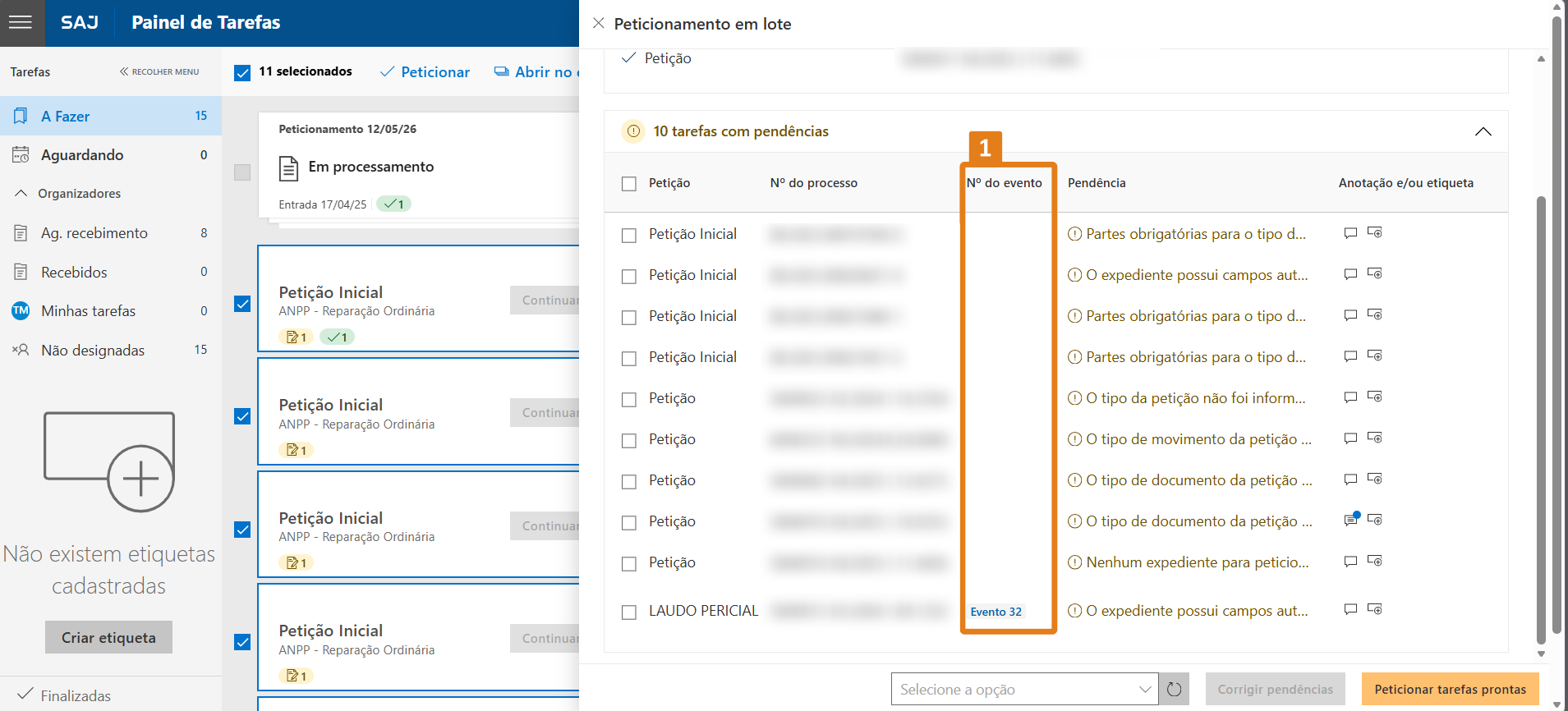Click Continuar on first Petição Inicial card
Viewport: 1568px width, 711px height.
(x=545, y=300)
